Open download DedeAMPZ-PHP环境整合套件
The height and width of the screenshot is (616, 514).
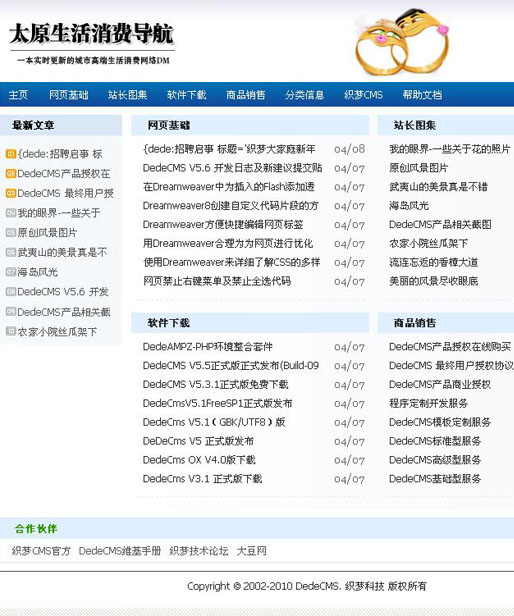207,347
